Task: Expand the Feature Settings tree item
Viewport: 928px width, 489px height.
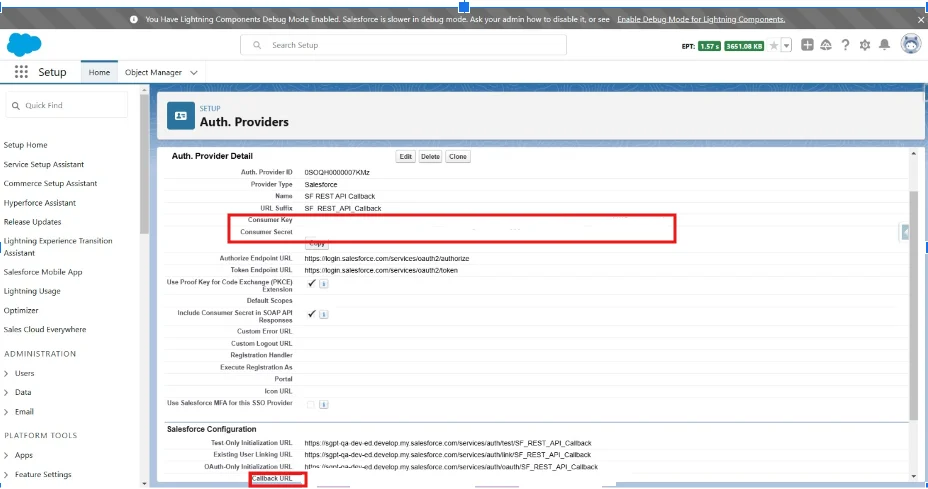Action: coord(7,474)
